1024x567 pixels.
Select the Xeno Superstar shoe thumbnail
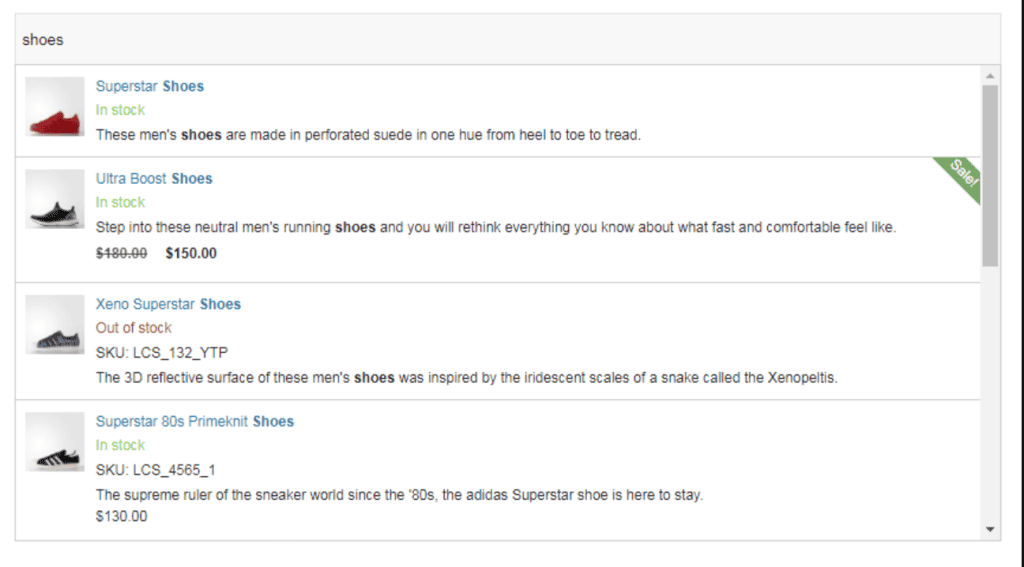pyautogui.click(x=55, y=325)
